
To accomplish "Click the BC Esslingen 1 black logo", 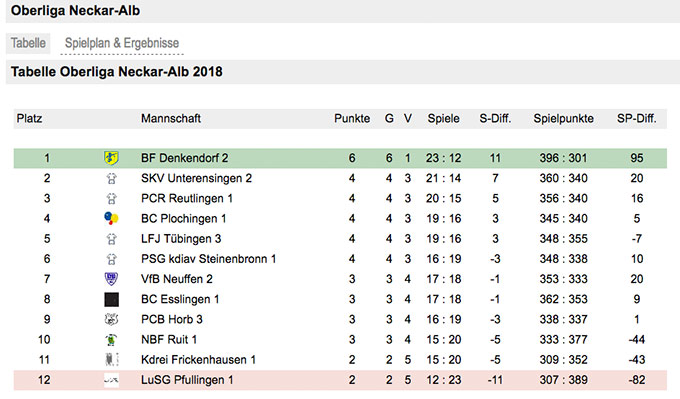I will coord(111,299).
